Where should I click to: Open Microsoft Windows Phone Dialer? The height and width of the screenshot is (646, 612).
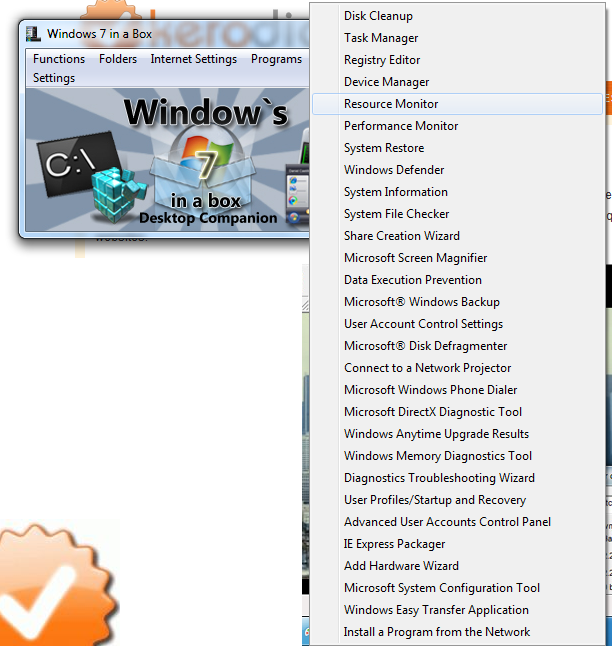pos(457,390)
